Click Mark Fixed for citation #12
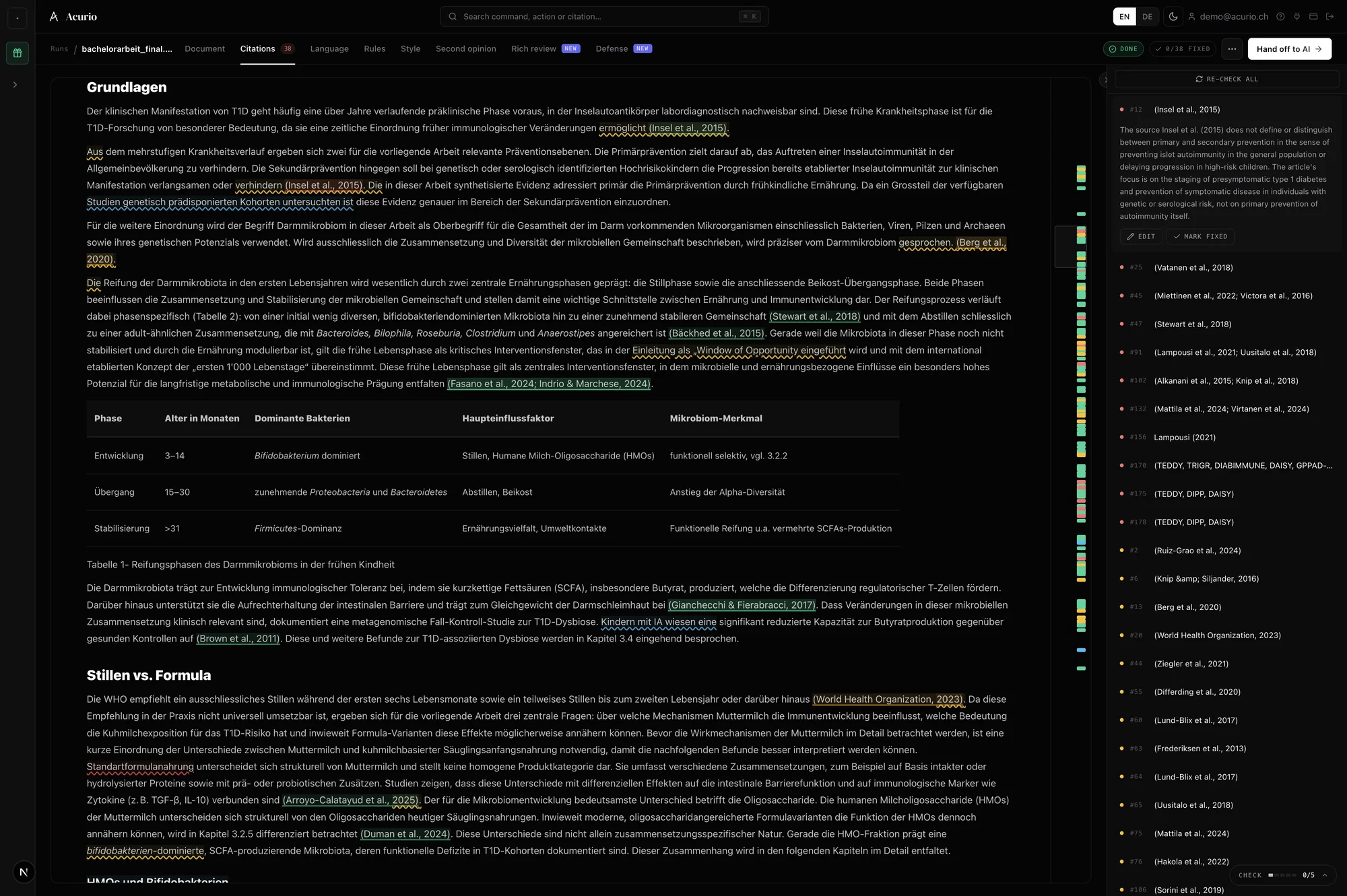 pos(1200,236)
